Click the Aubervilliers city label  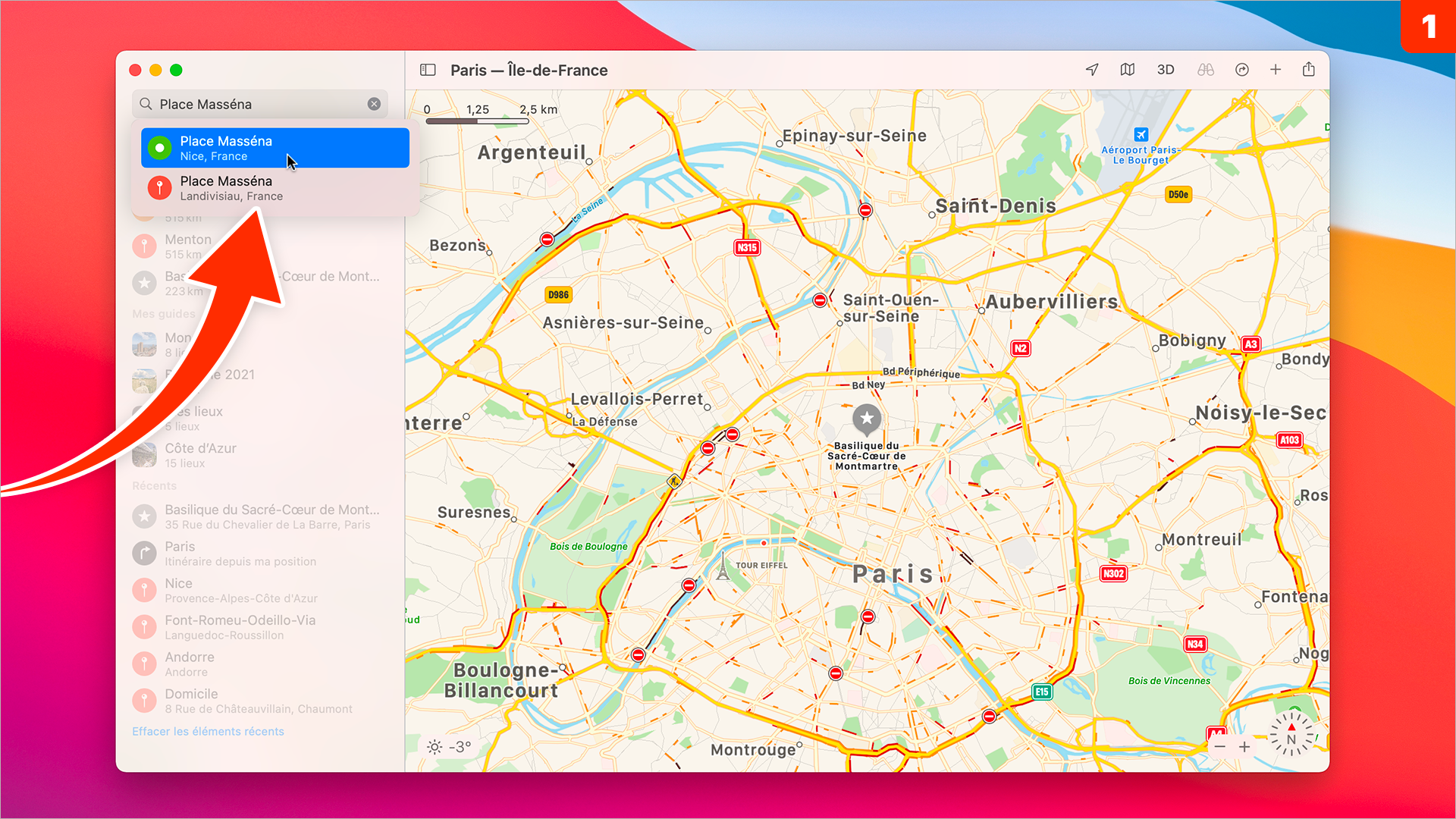(x=1052, y=302)
